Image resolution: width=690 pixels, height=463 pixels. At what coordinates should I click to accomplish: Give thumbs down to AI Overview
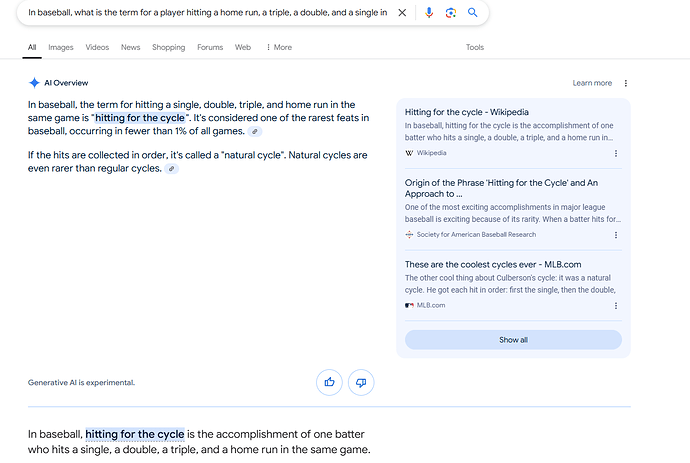pos(361,382)
